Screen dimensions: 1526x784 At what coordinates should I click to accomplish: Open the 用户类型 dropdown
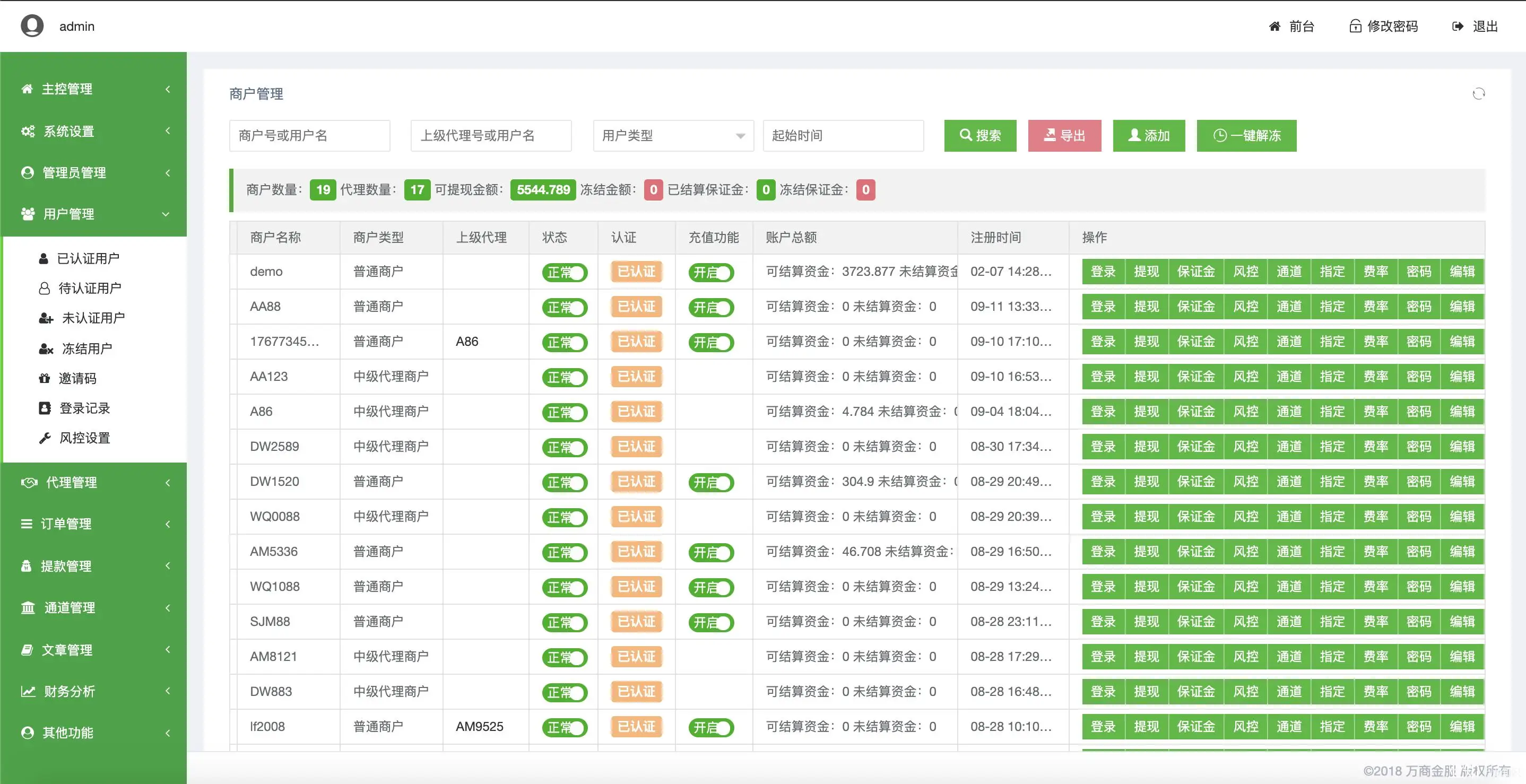673,136
